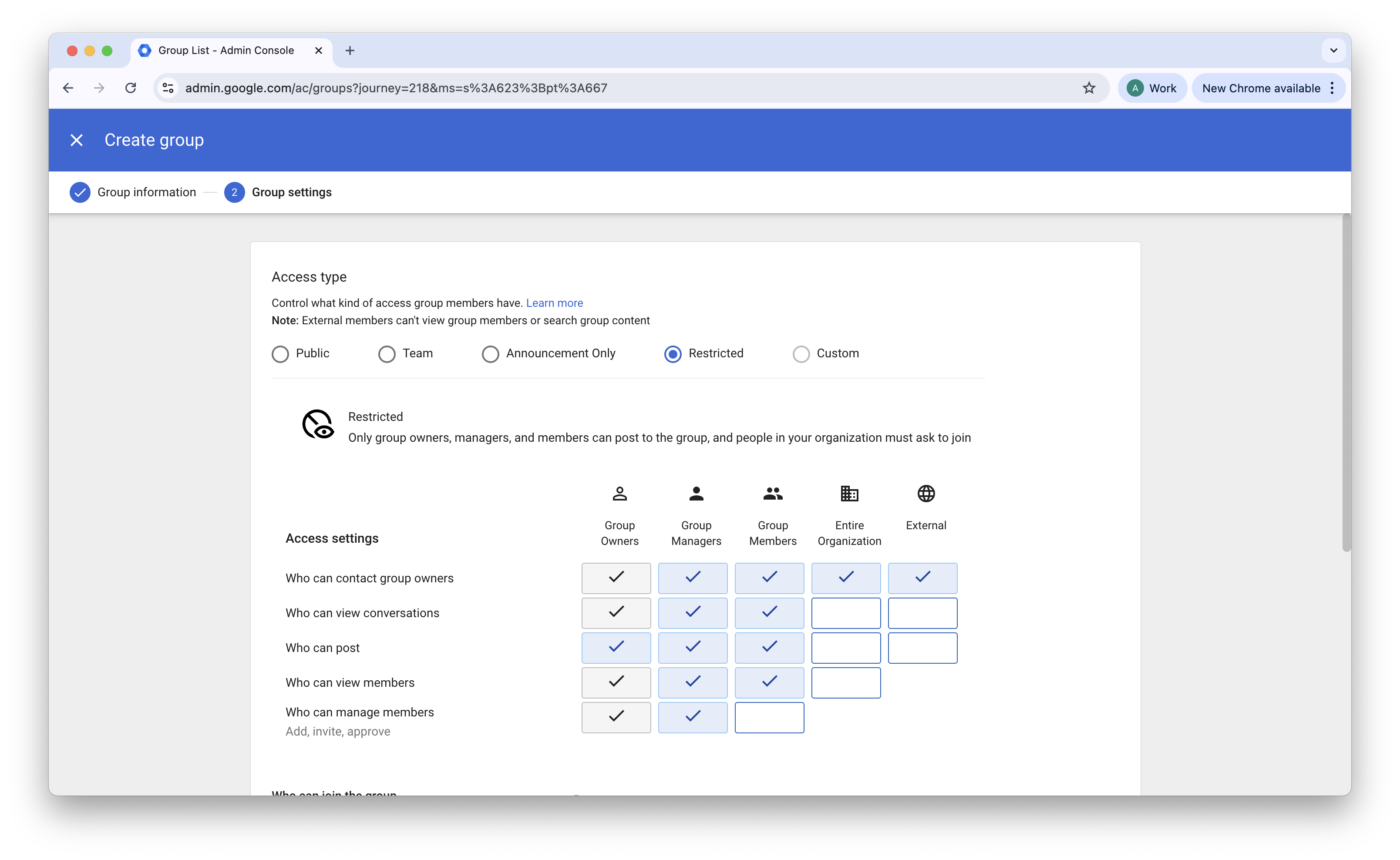1400x860 pixels.
Task: Let Group Members manage members checkbox
Action: (x=769, y=717)
